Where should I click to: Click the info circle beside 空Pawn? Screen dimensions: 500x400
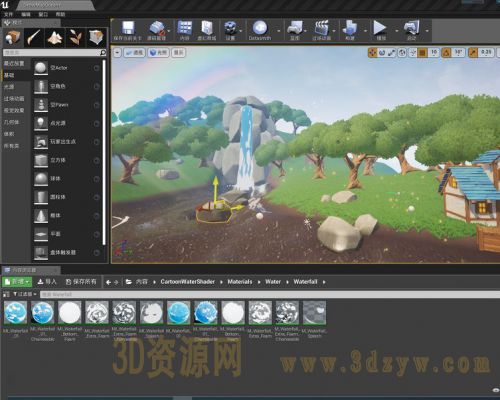pyautogui.click(x=96, y=105)
